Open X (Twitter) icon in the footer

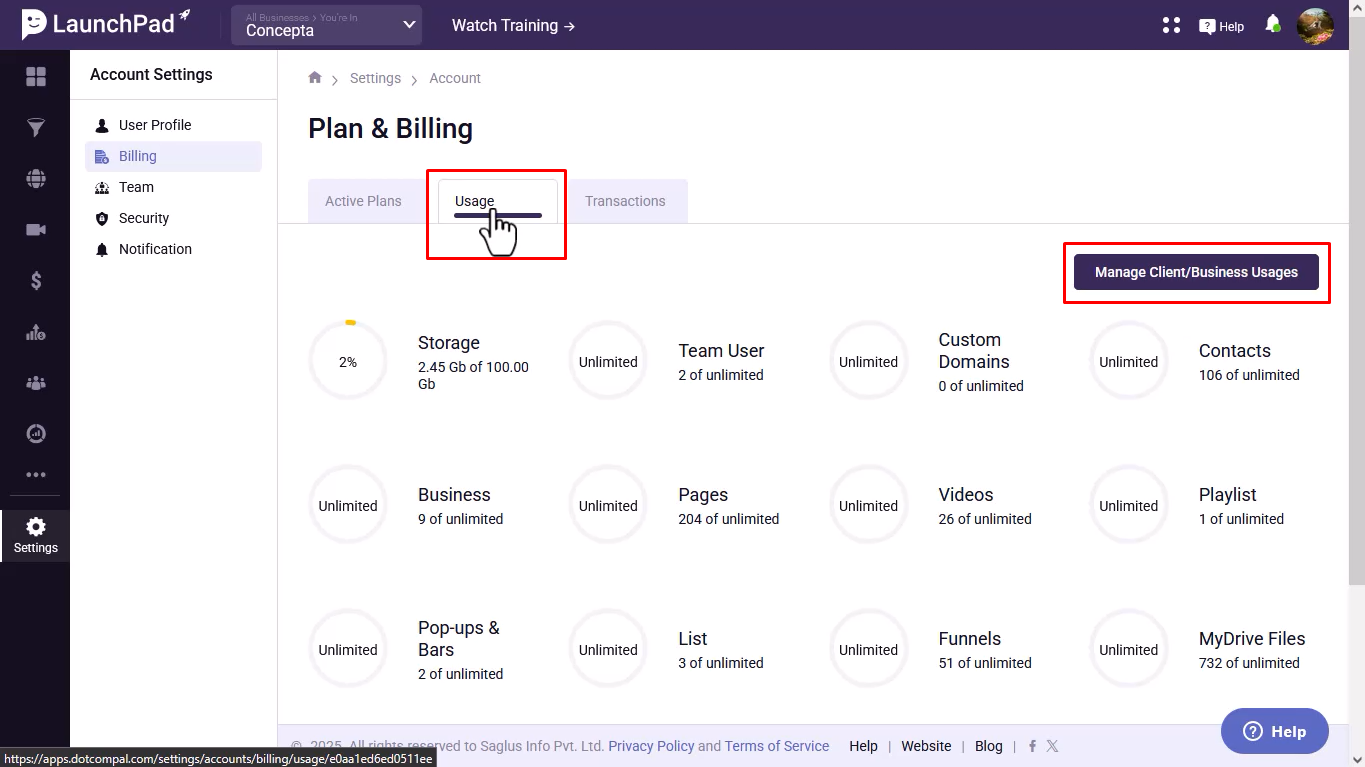pos(1052,746)
